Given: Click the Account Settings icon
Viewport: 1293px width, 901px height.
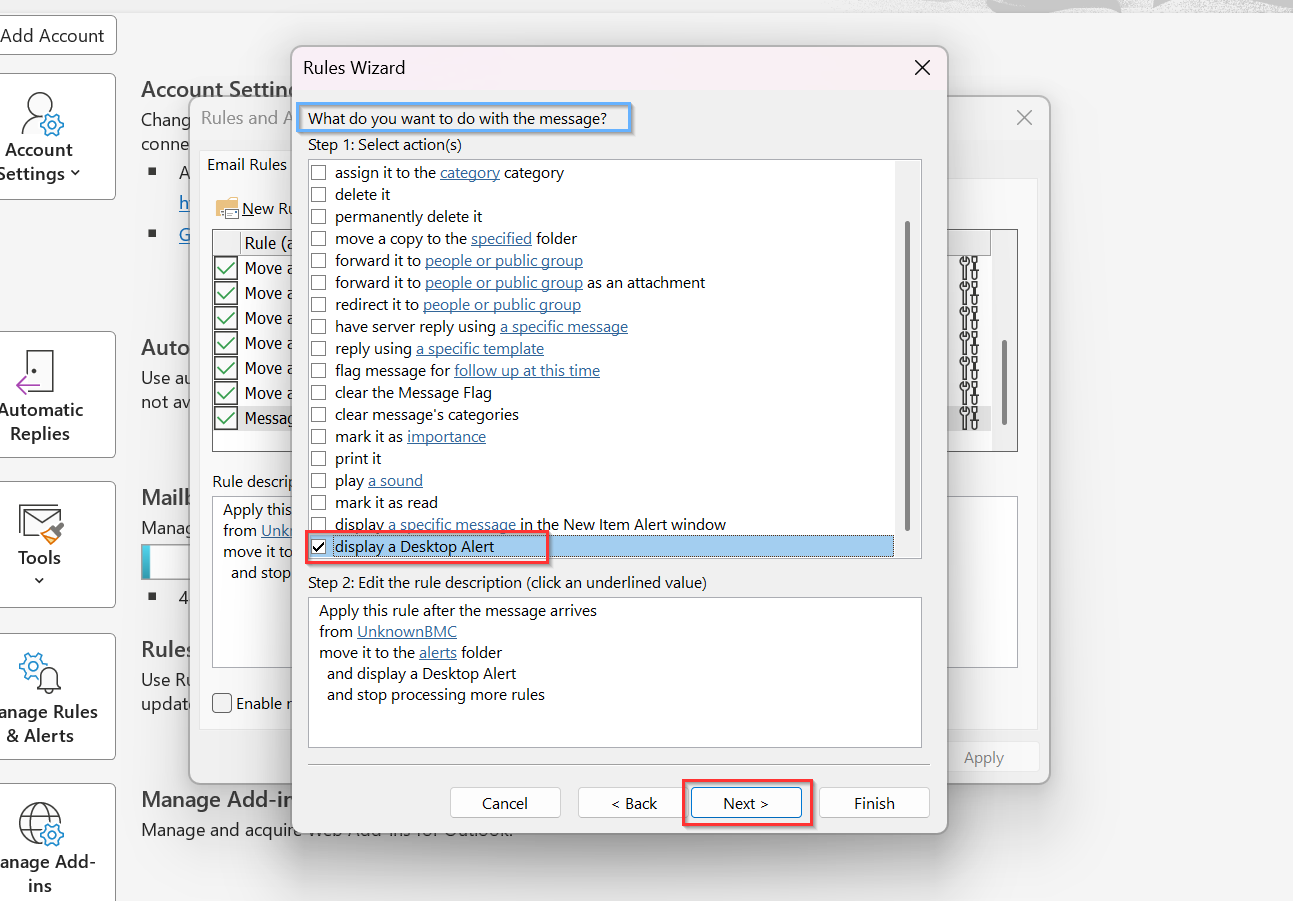Looking at the screenshot, I should click(42, 114).
